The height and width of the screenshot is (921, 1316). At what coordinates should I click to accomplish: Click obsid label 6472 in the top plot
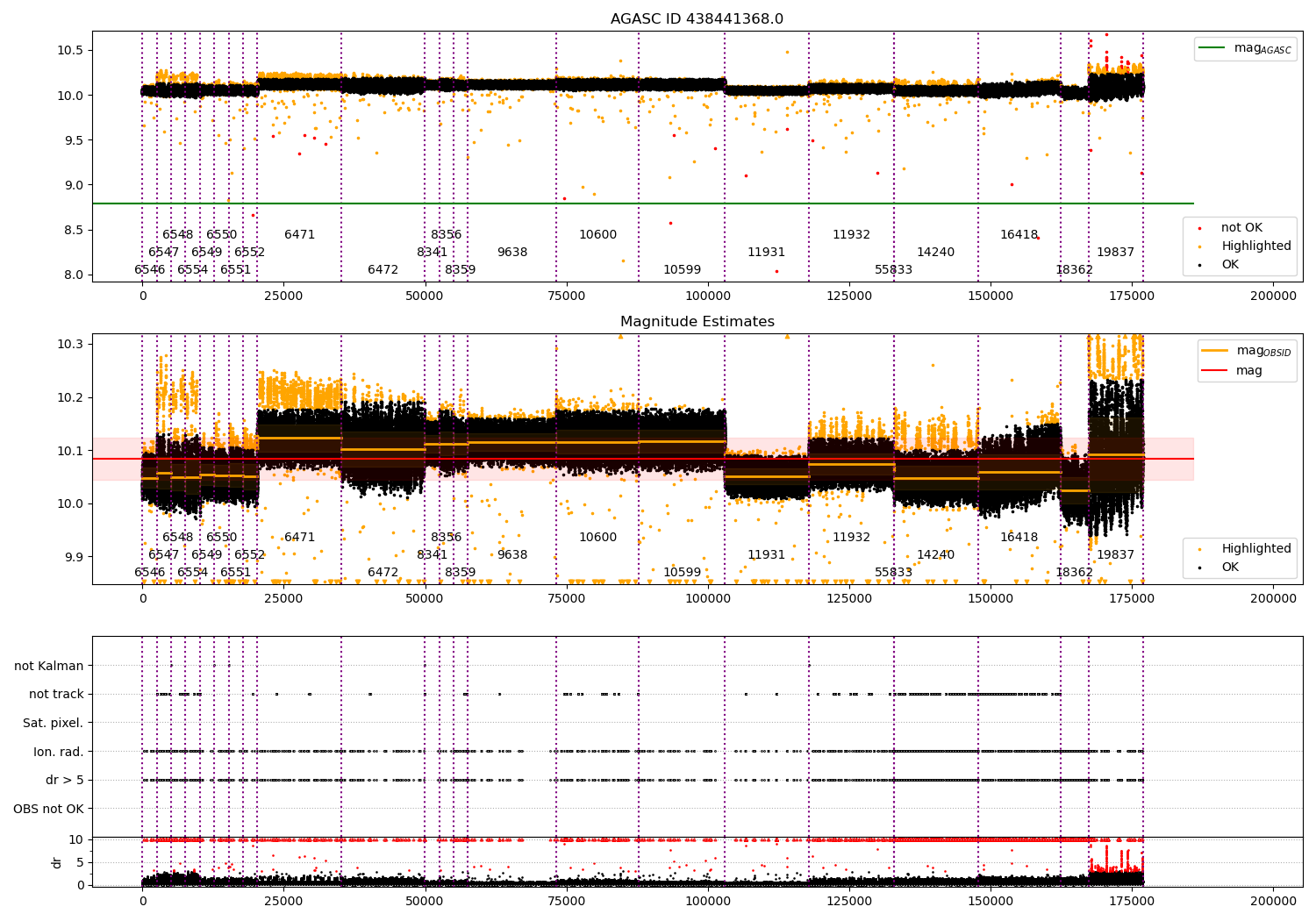(x=383, y=269)
